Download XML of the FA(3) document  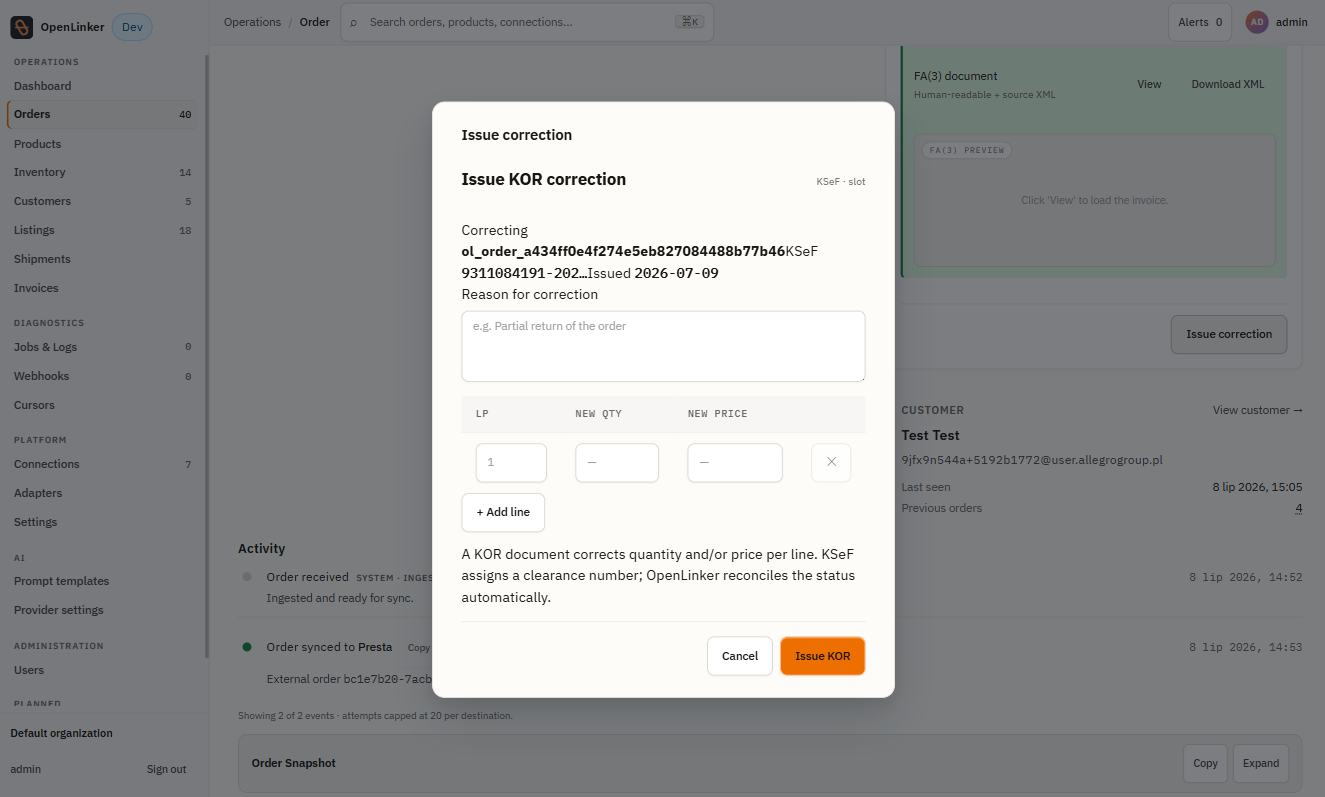coord(1228,84)
